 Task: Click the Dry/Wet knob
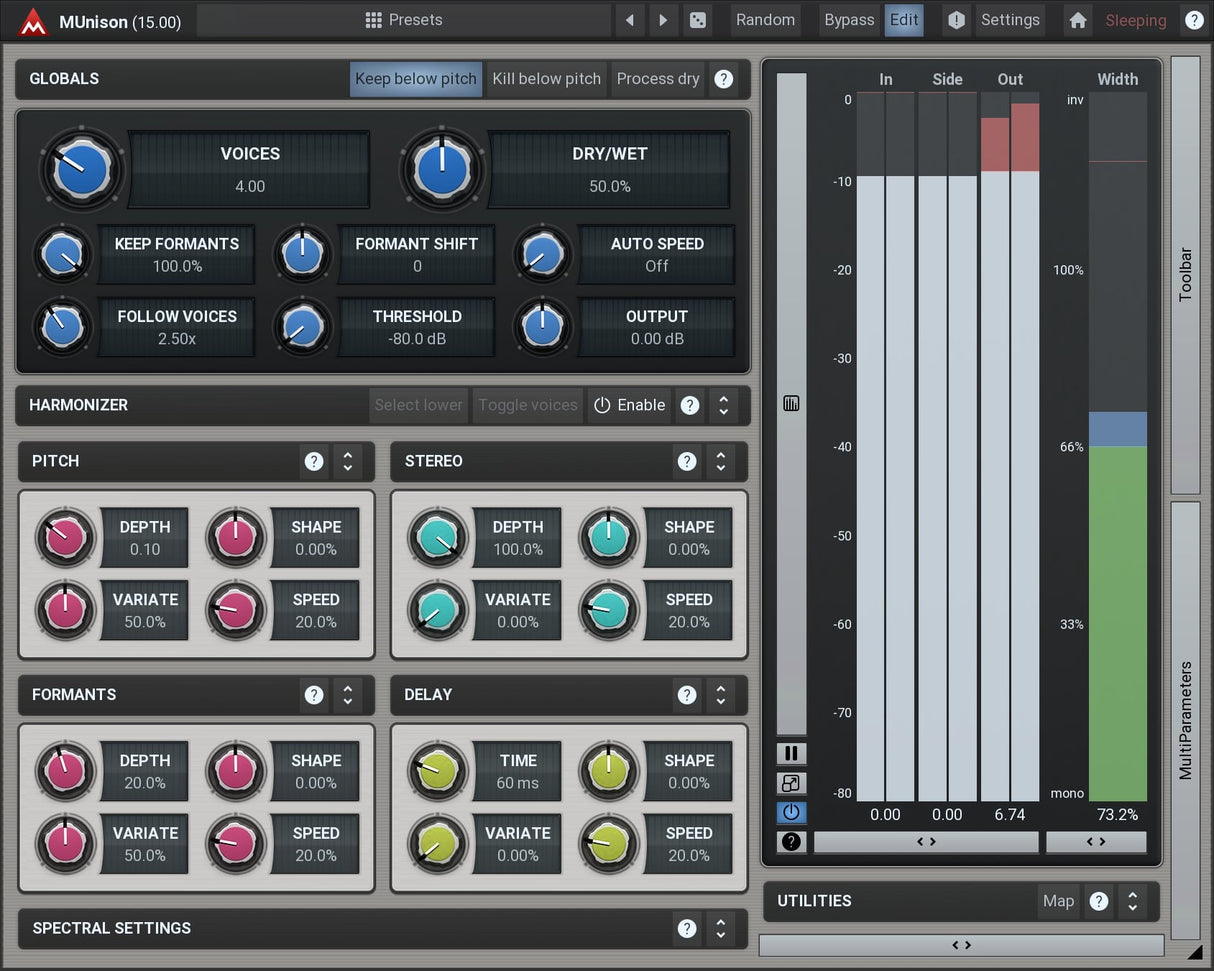tap(441, 169)
